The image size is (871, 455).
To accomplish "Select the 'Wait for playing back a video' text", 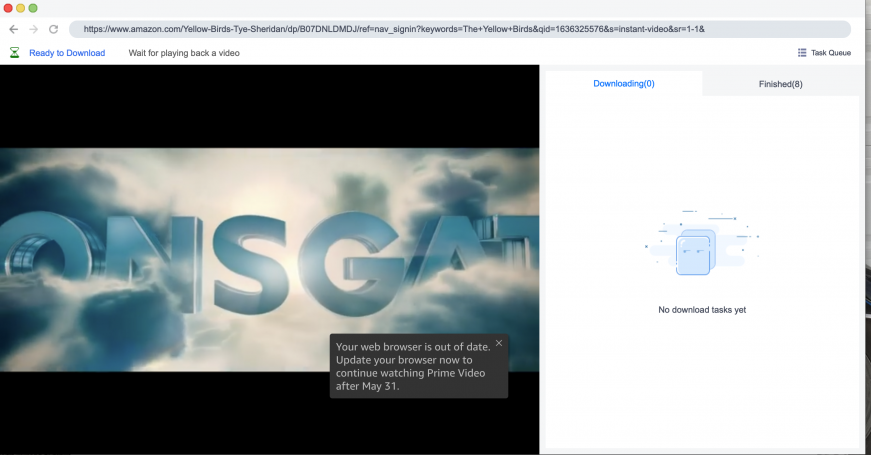I will [x=184, y=53].
